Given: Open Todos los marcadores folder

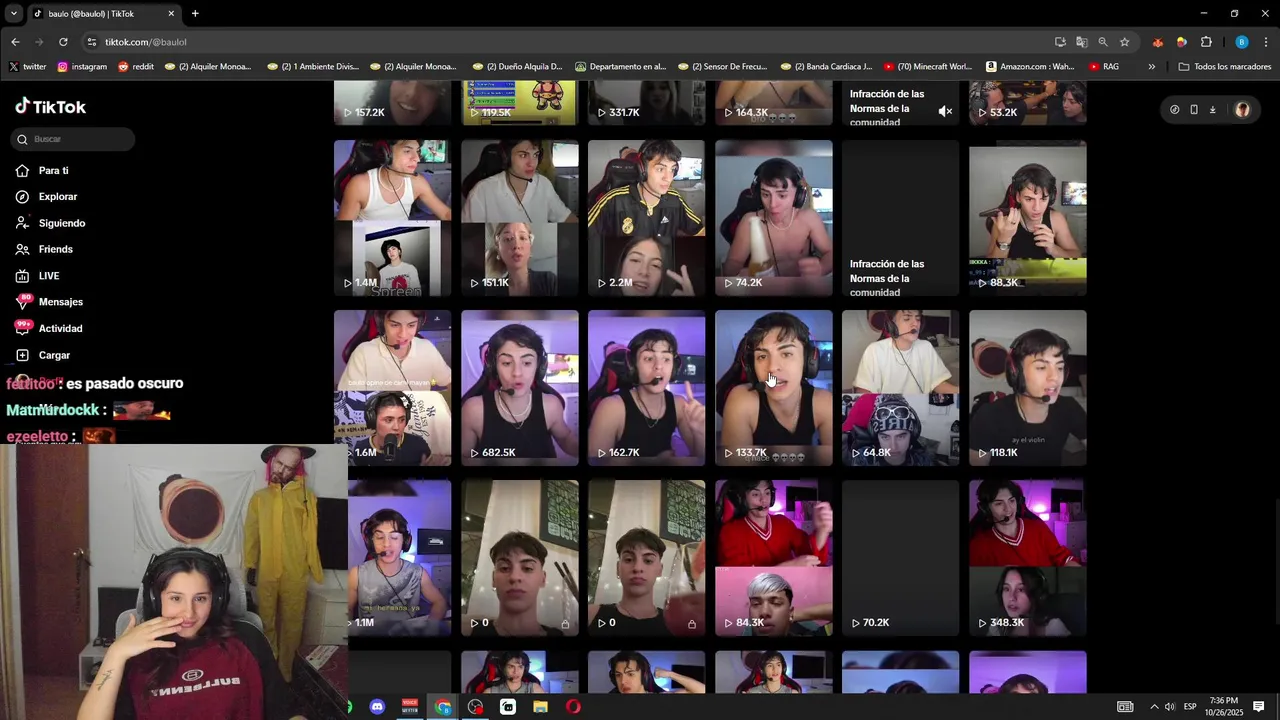Looking at the screenshot, I should click(1225, 67).
